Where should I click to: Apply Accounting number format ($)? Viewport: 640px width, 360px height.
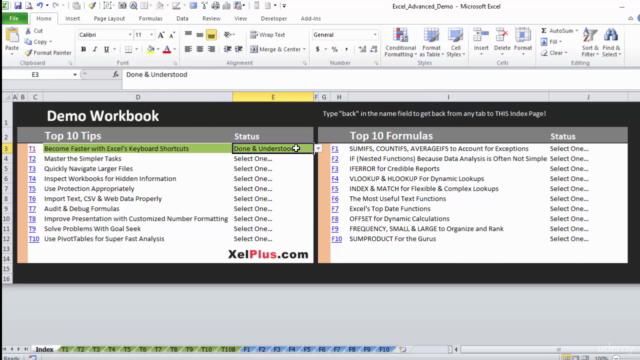click(318, 49)
